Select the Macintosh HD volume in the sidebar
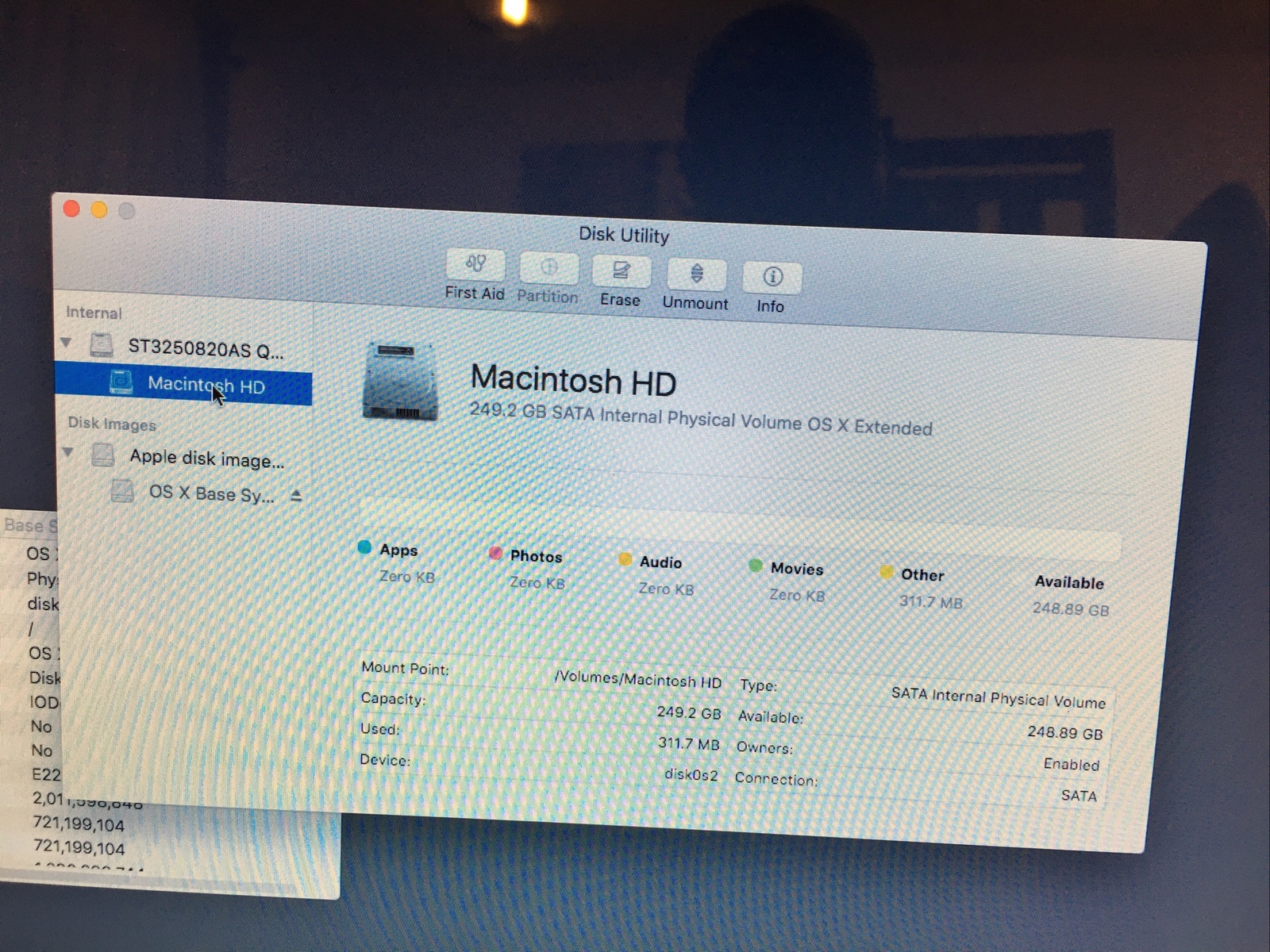Screen dimensions: 1270x952 point(184,385)
